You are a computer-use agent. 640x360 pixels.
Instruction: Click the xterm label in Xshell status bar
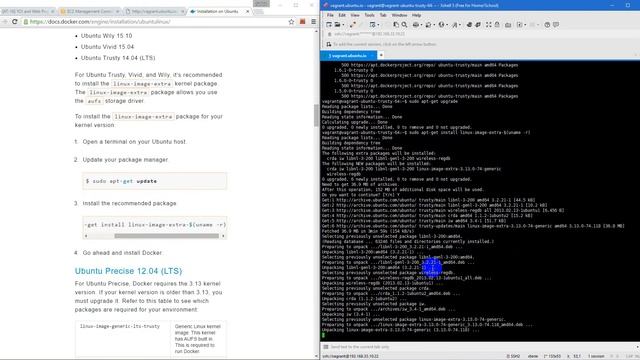pyautogui.click(x=533, y=356)
